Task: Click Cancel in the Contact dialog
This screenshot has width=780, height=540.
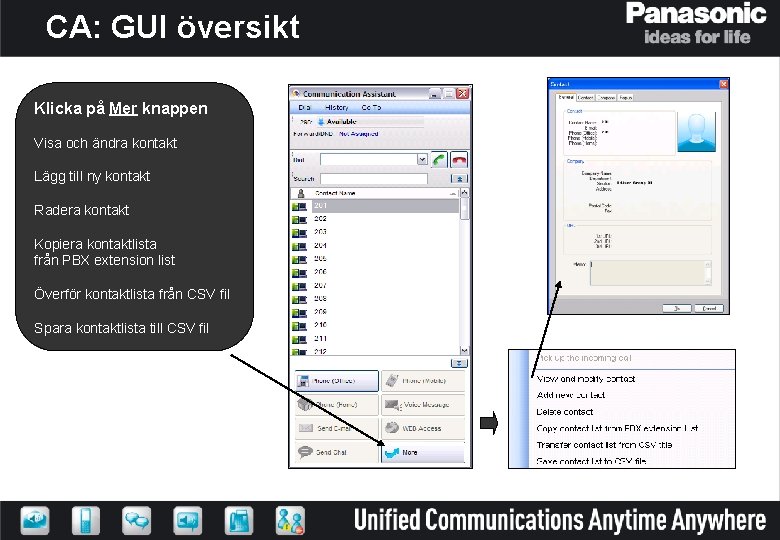Action: pos(709,308)
